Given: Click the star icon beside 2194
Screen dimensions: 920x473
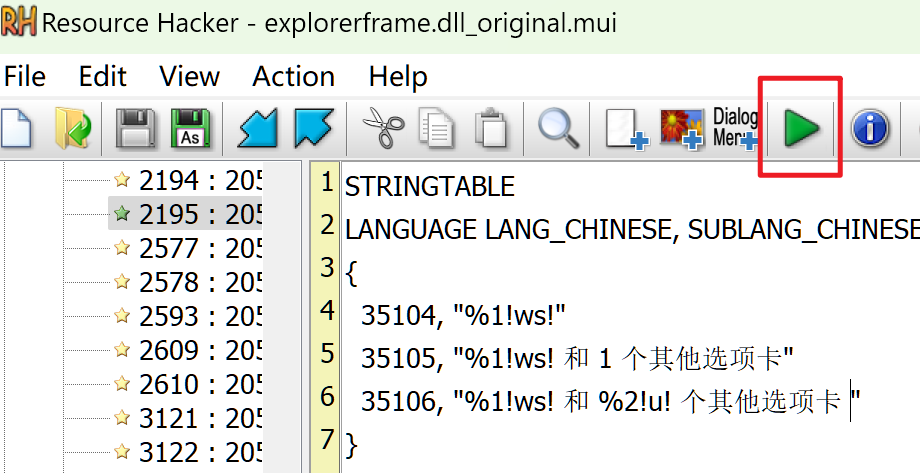Looking at the screenshot, I should click(122, 179).
